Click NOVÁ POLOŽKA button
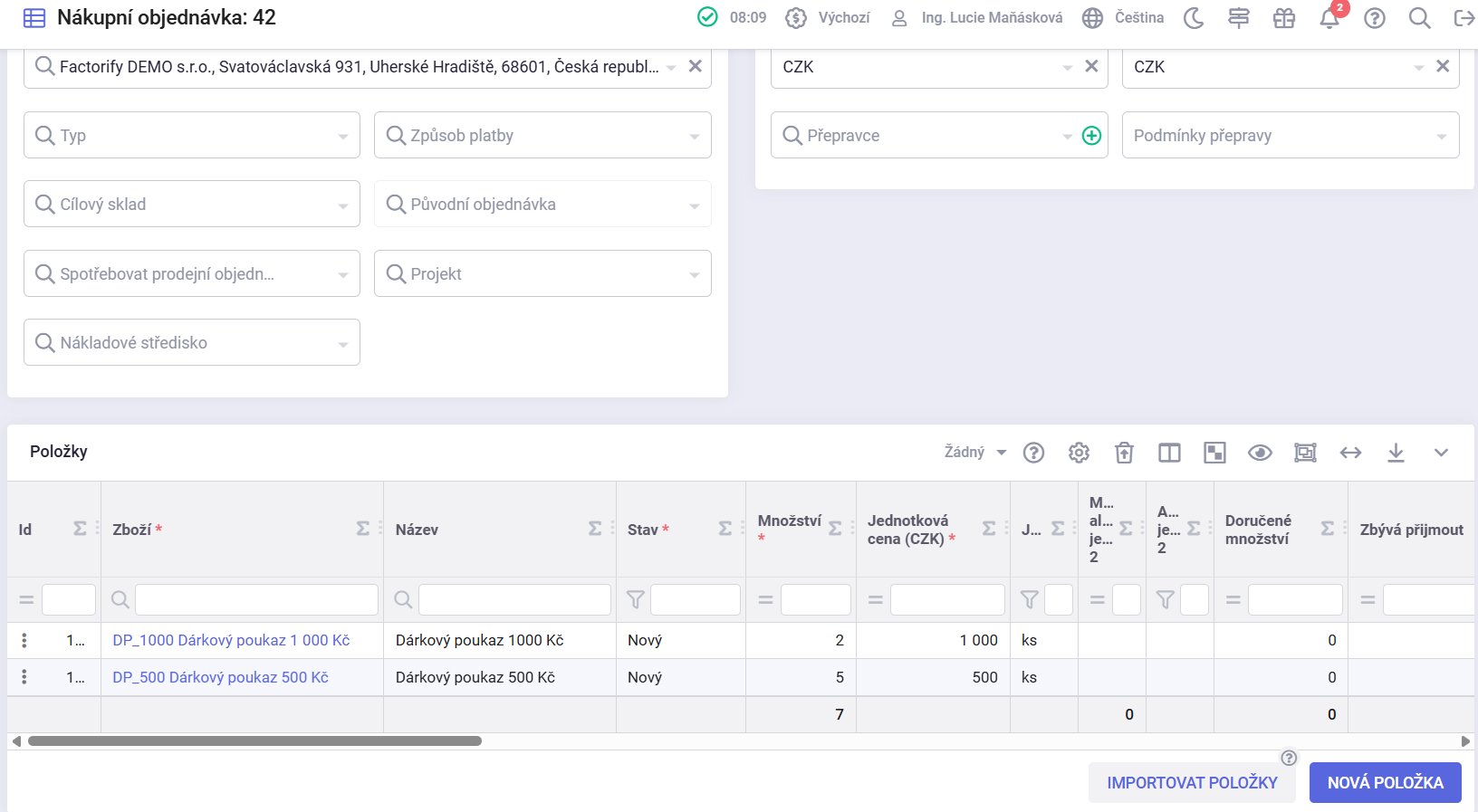1478x812 pixels. 1385,783
